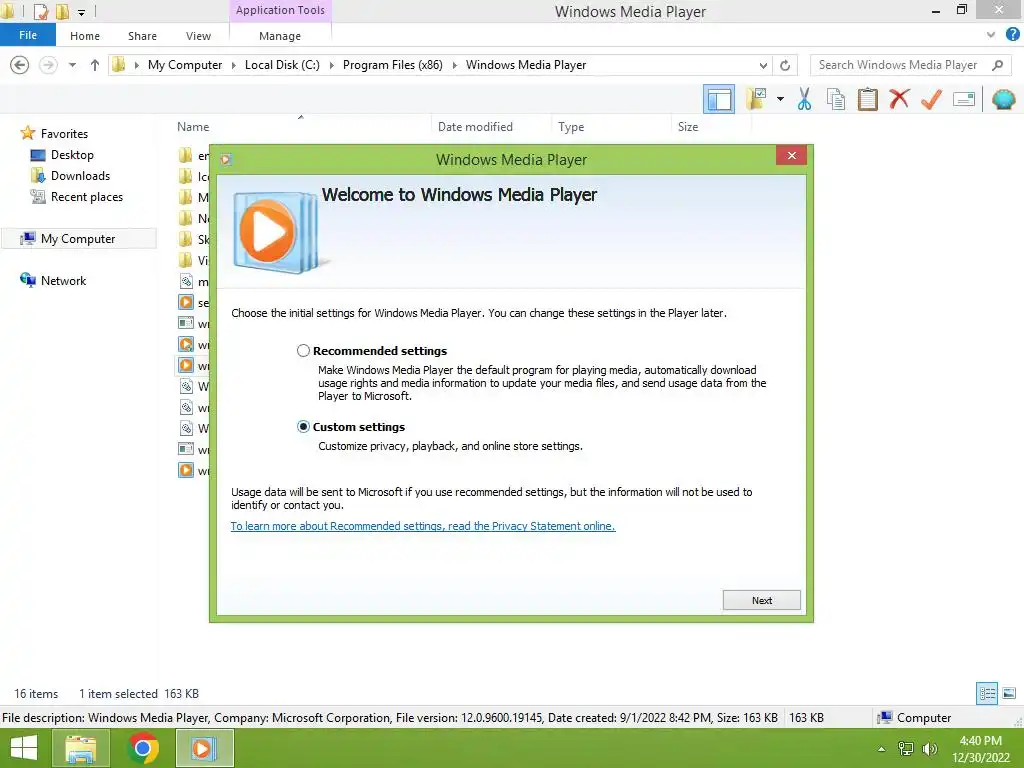Toggle the navigation pane layout button
This screenshot has height=768, width=1024.
(x=719, y=100)
